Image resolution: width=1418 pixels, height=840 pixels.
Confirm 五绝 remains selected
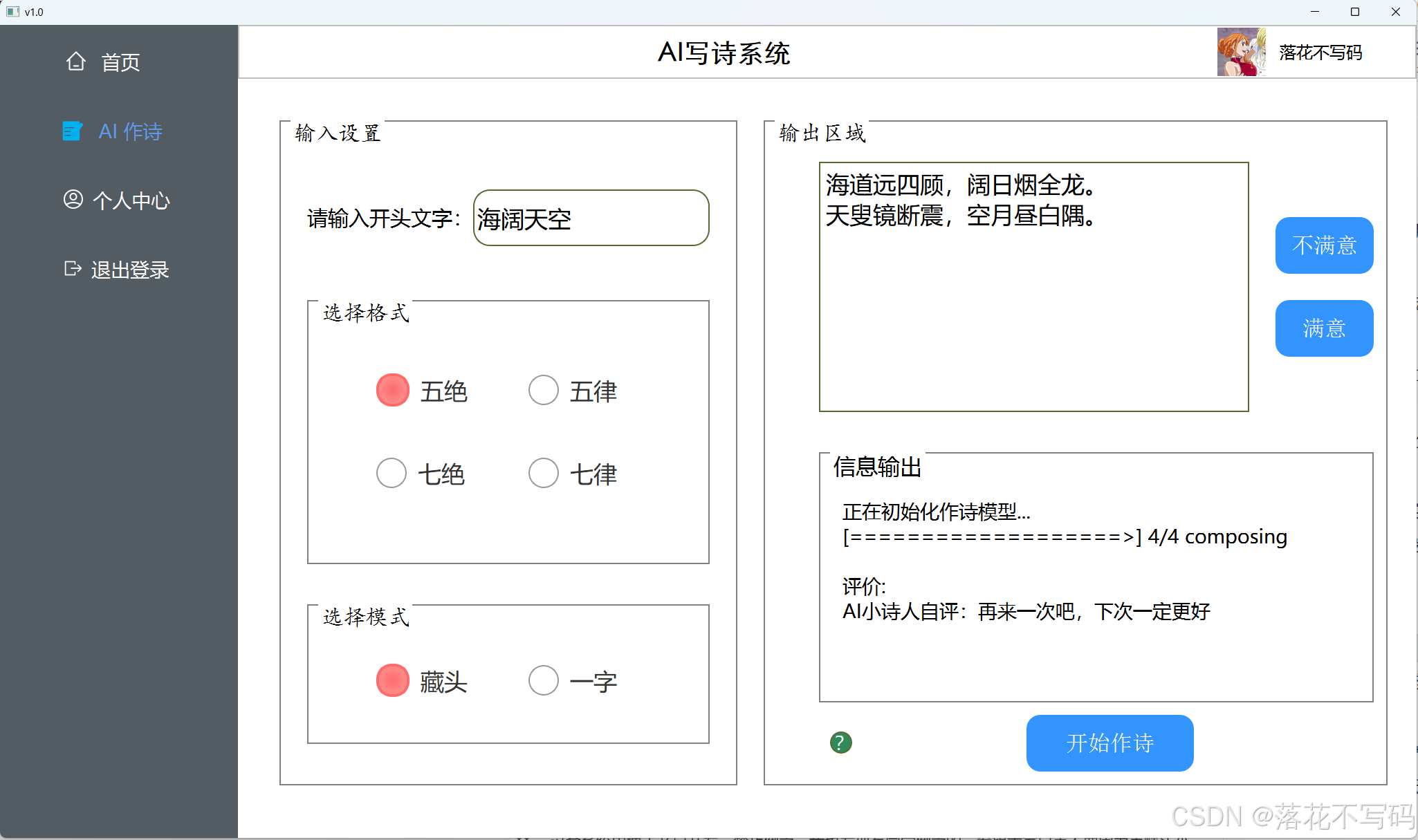click(393, 389)
